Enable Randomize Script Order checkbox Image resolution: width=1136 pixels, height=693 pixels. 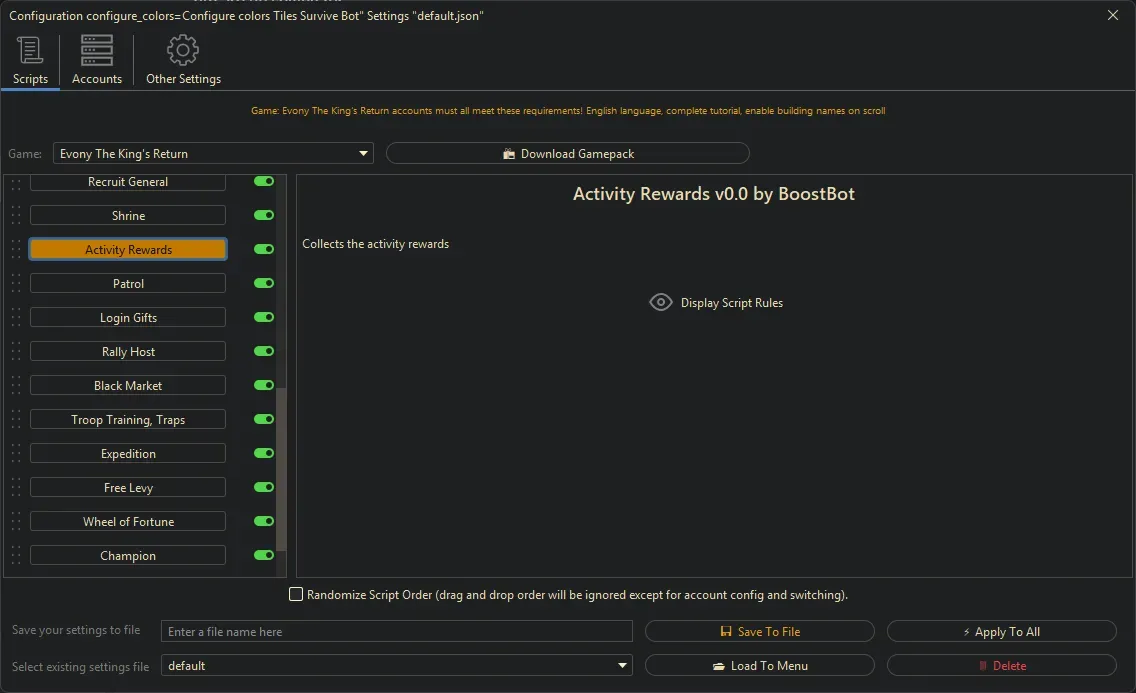[296, 594]
